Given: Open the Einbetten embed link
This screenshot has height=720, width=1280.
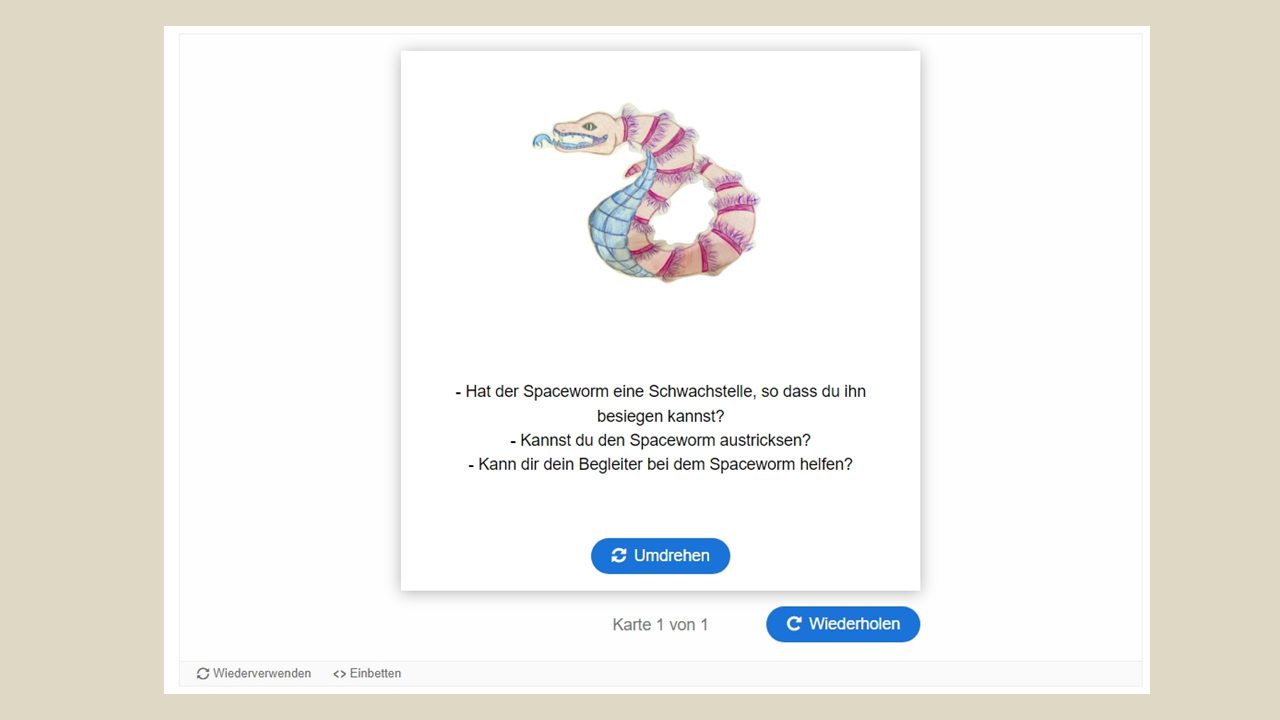Looking at the screenshot, I should click(x=367, y=674).
